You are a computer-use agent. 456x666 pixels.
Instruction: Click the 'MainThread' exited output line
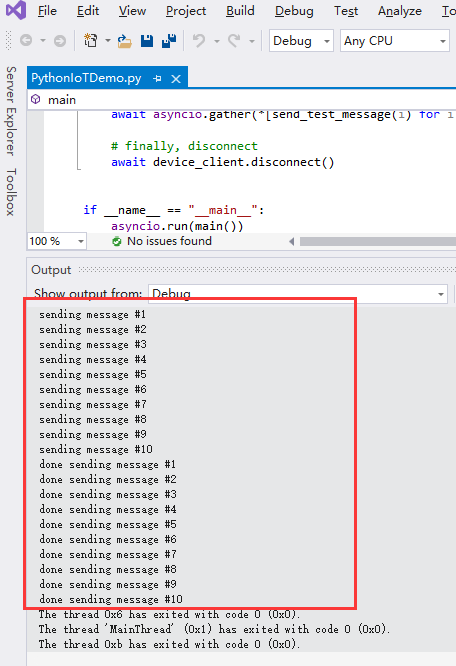(x=214, y=629)
